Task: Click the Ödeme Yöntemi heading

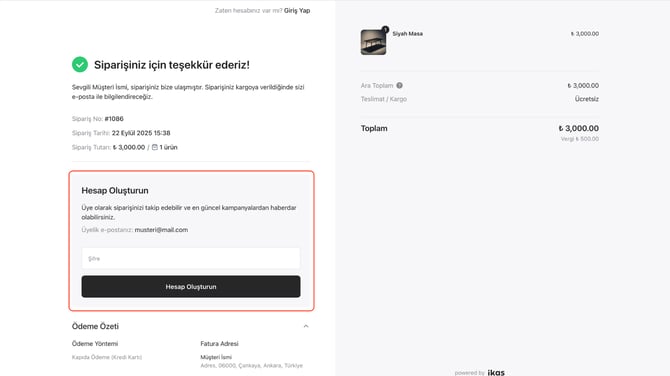Action: 95,344
